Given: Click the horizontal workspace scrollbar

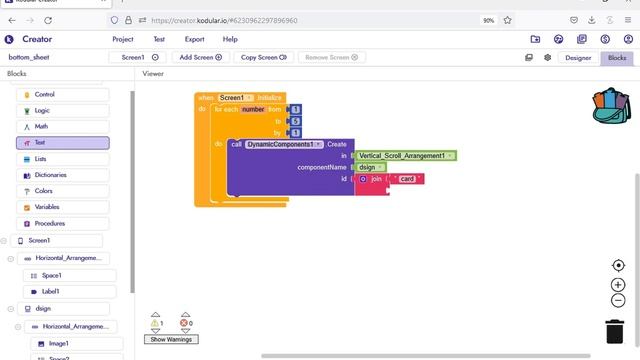Looking at the screenshot, I should click(x=425, y=356).
